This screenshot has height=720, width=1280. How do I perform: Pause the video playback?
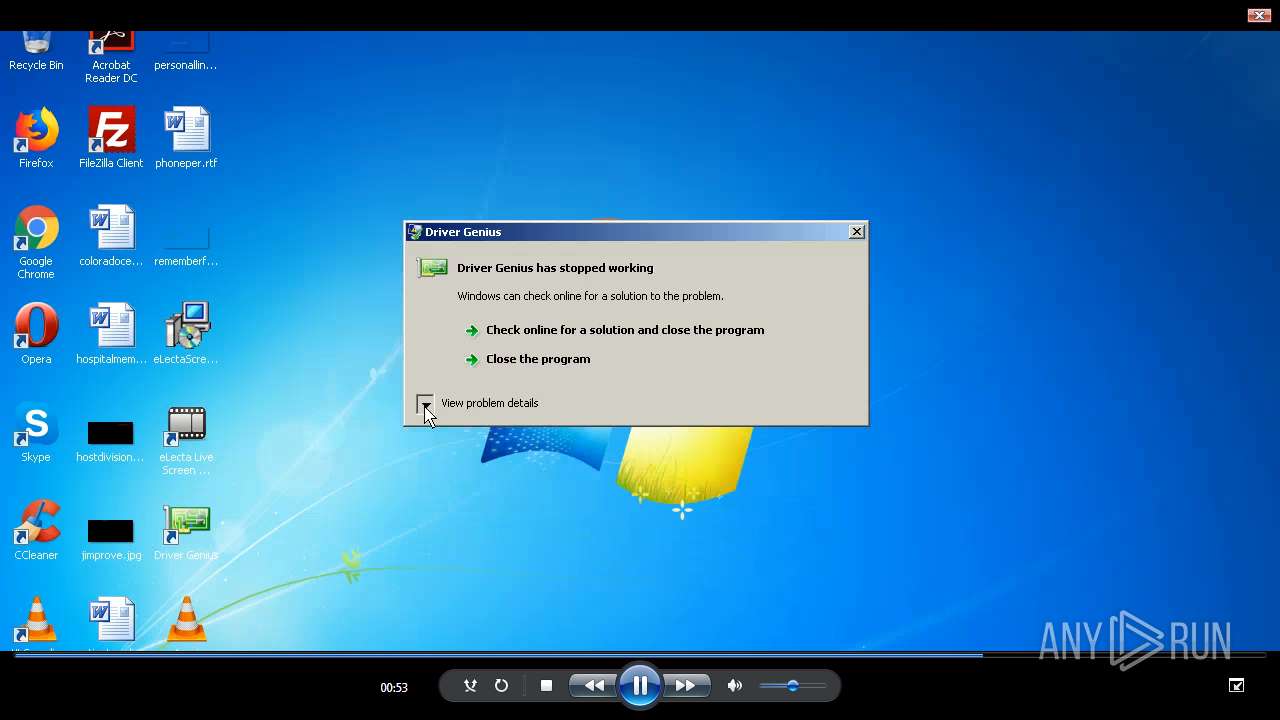point(640,686)
